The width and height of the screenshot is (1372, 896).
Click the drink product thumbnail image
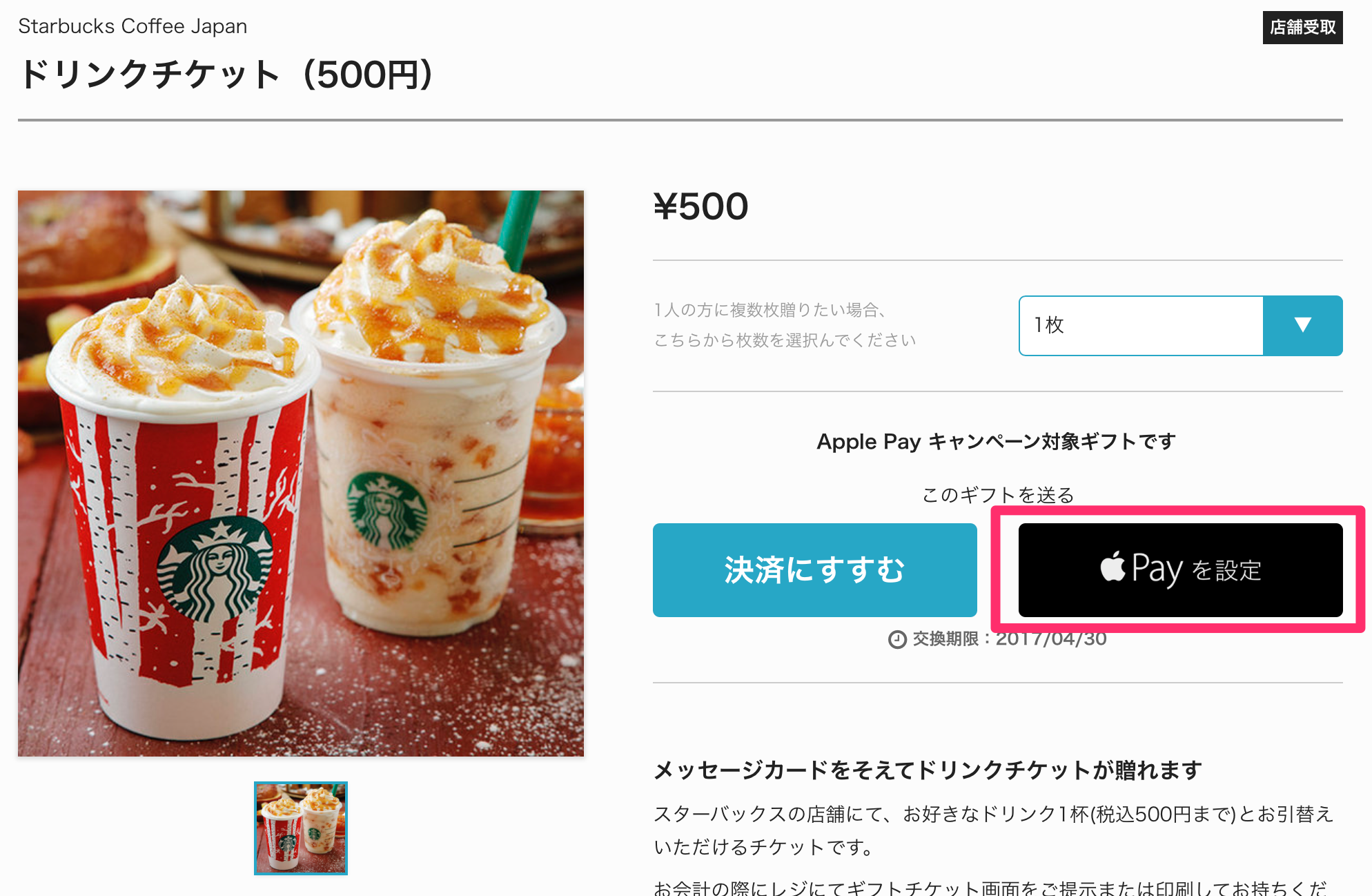(x=301, y=828)
